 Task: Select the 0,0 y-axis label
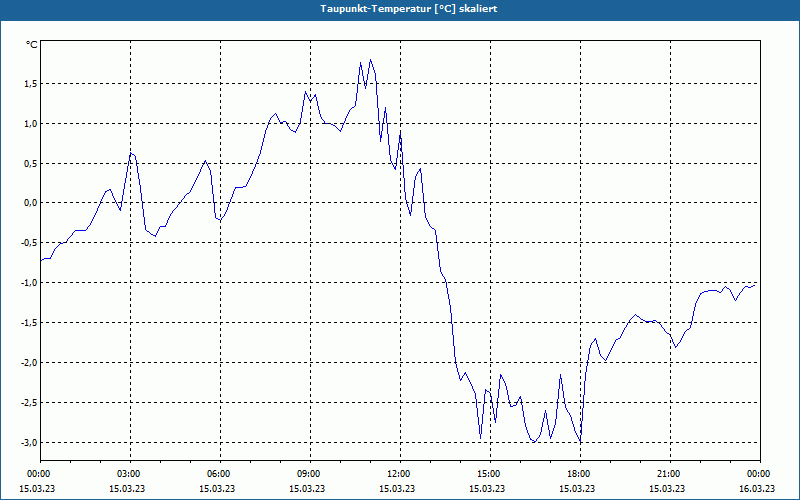click(x=31, y=203)
